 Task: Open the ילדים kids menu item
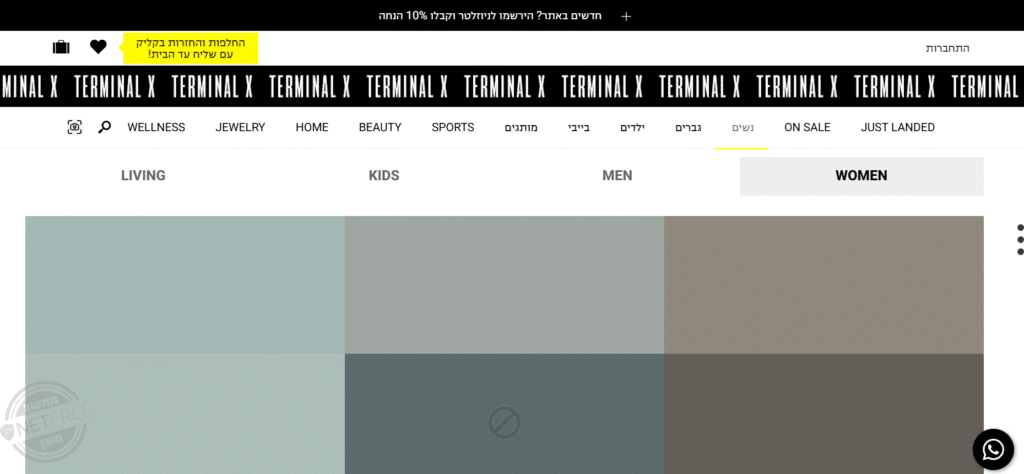tap(632, 127)
